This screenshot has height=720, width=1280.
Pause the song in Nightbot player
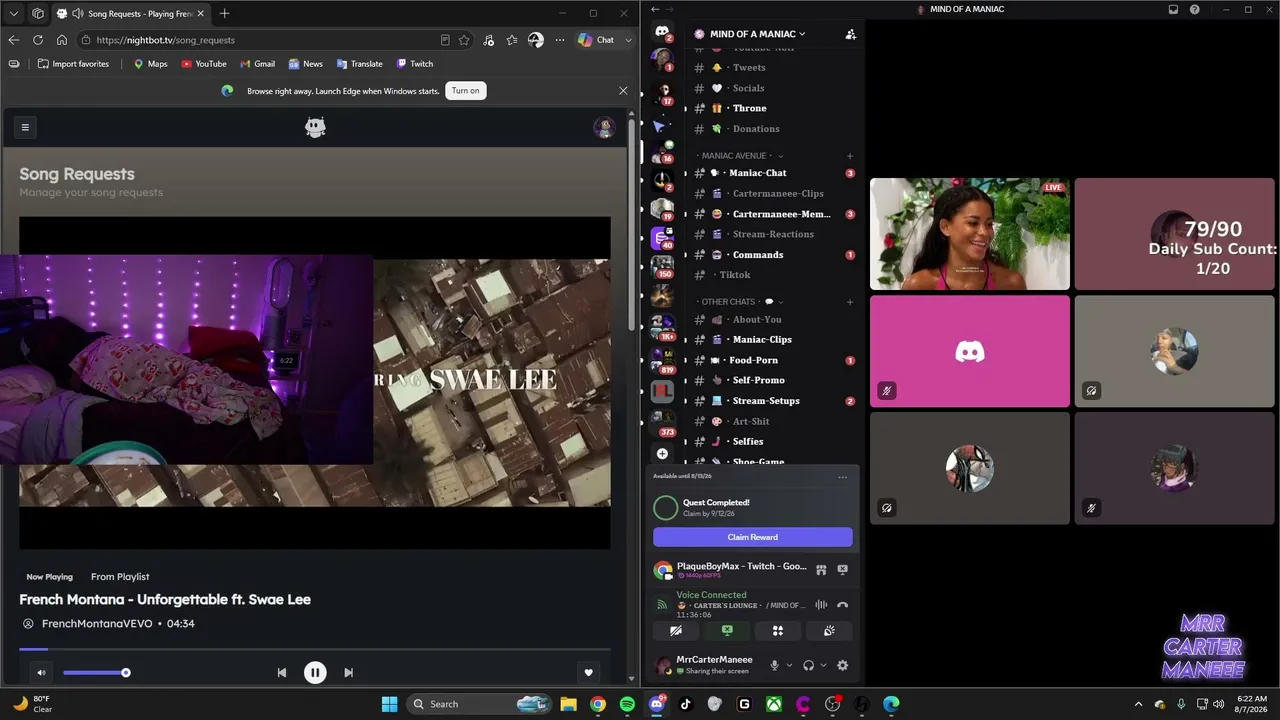[x=315, y=672]
